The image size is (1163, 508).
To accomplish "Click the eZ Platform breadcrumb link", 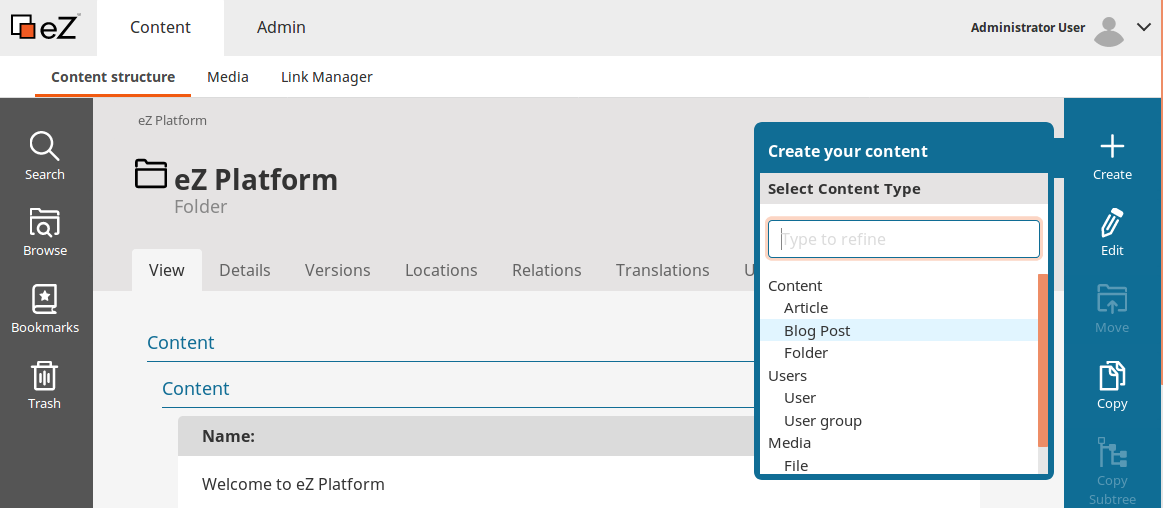I will coord(172,120).
